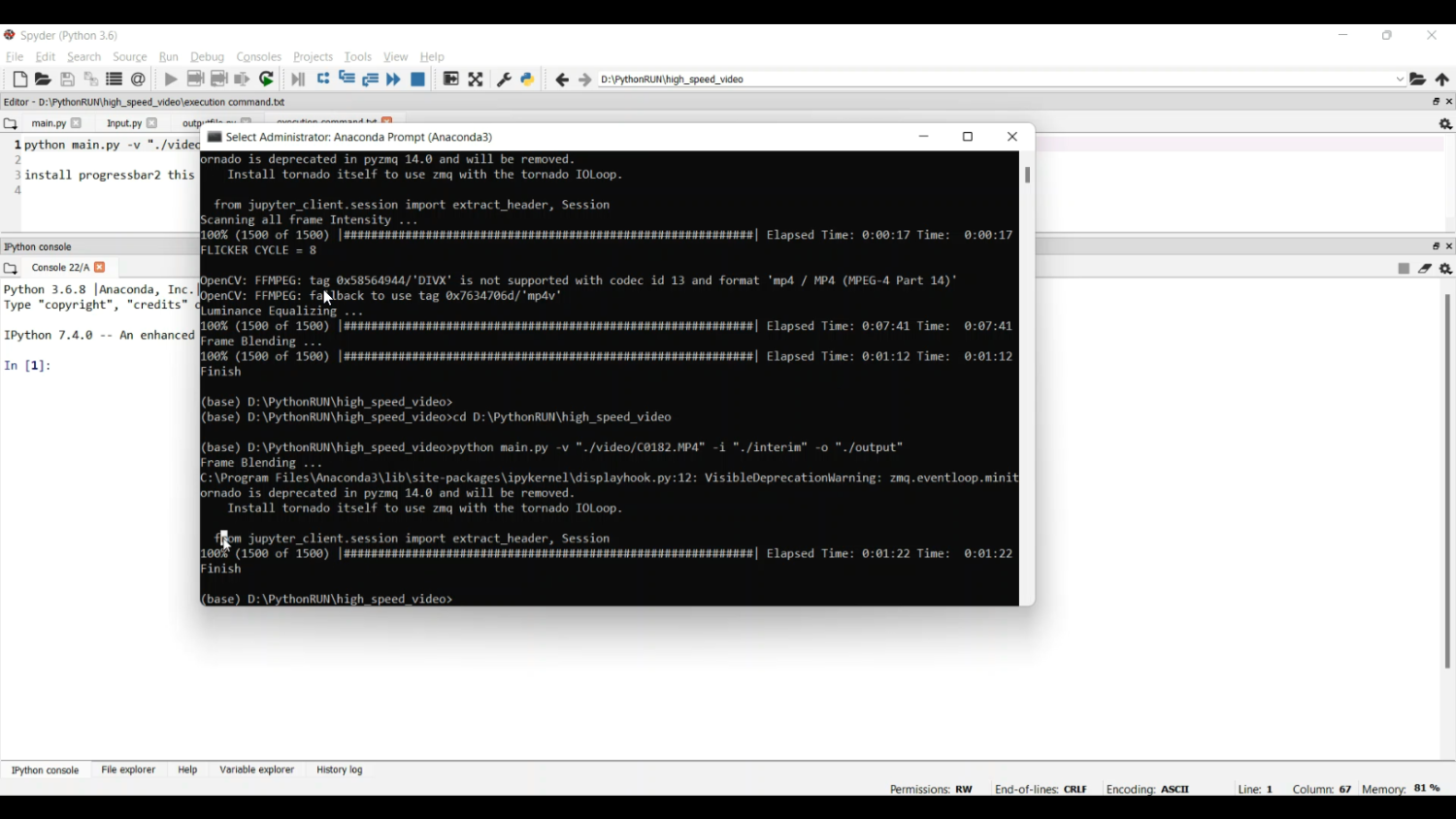Start debugging the file

(x=298, y=80)
